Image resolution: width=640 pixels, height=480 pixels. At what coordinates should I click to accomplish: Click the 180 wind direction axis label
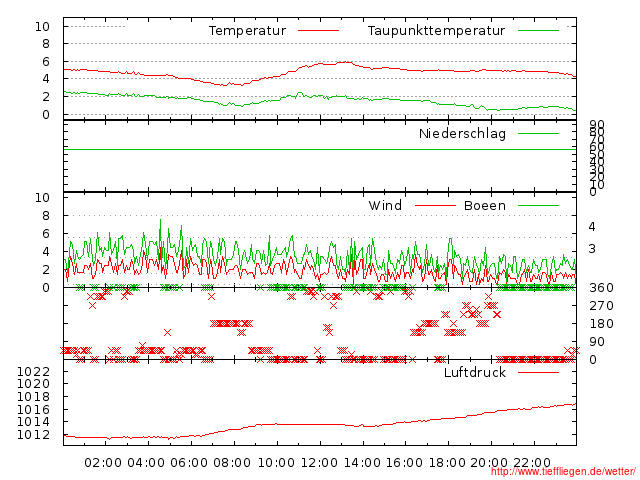601,324
